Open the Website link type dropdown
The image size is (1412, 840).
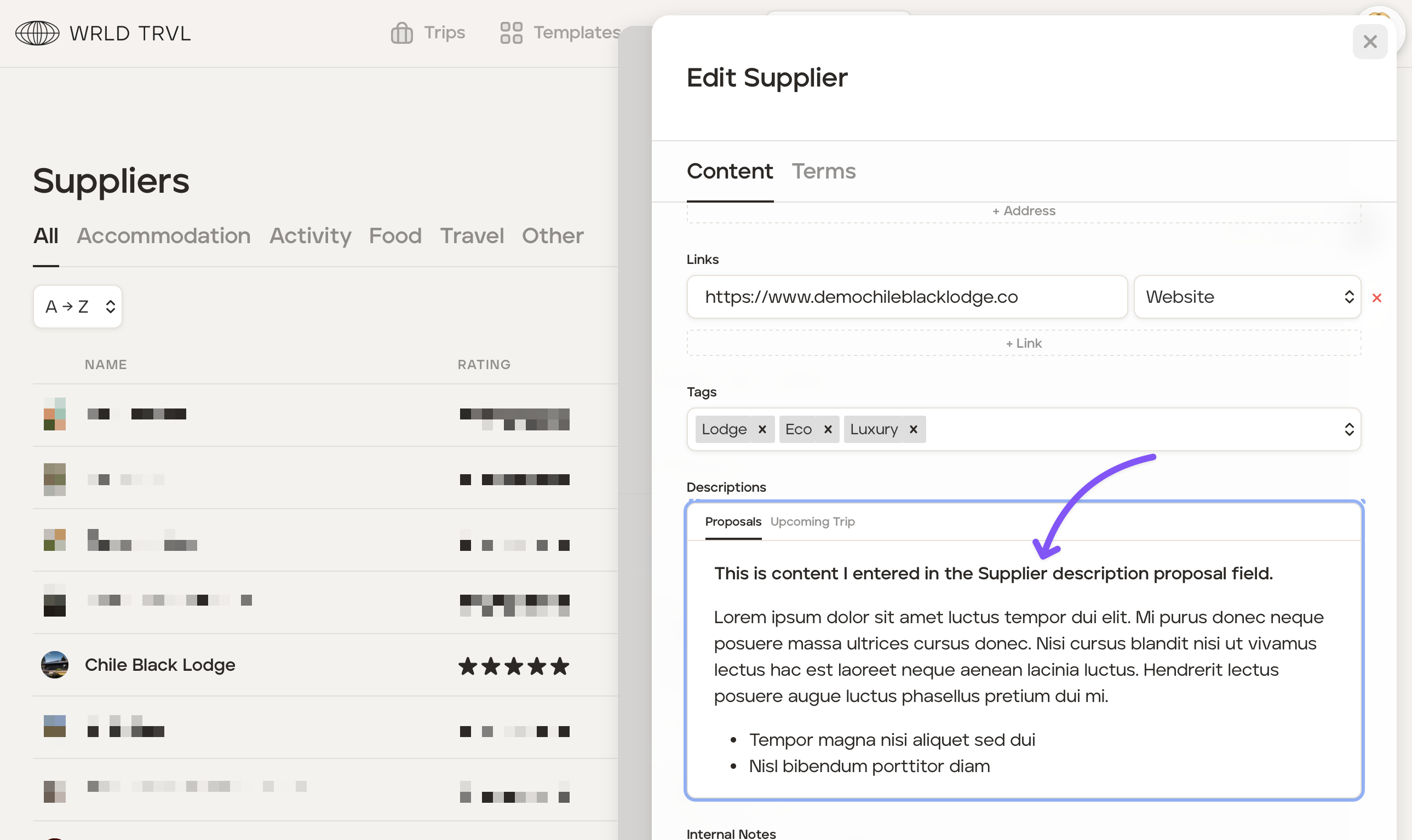pos(1247,297)
